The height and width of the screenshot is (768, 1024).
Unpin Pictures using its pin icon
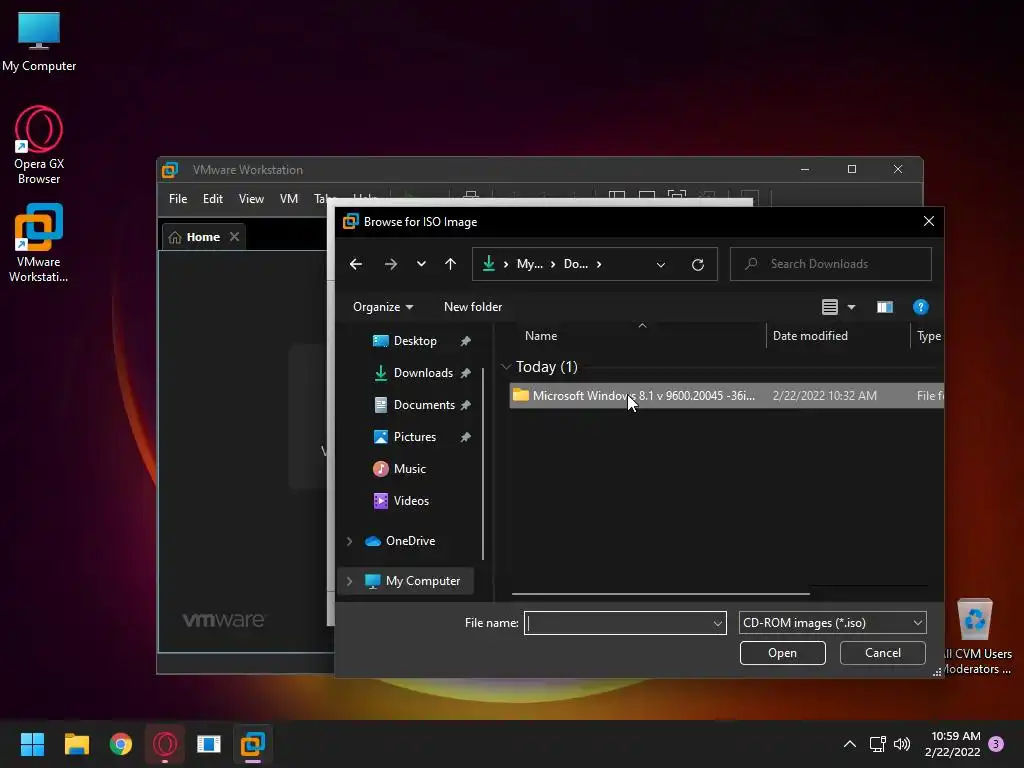click(x=465, y=437)
